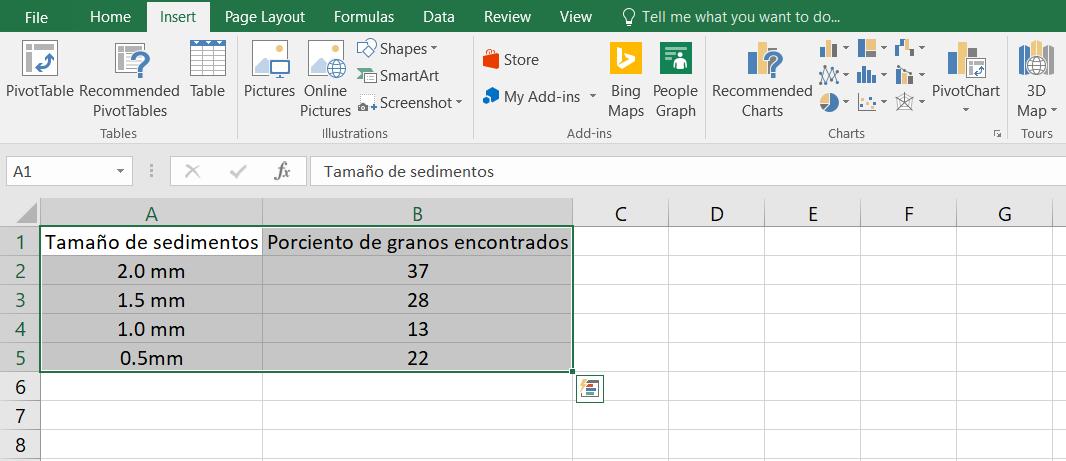Insert a pie chart
Screen dimensions: 1066x461
point(829,102)
